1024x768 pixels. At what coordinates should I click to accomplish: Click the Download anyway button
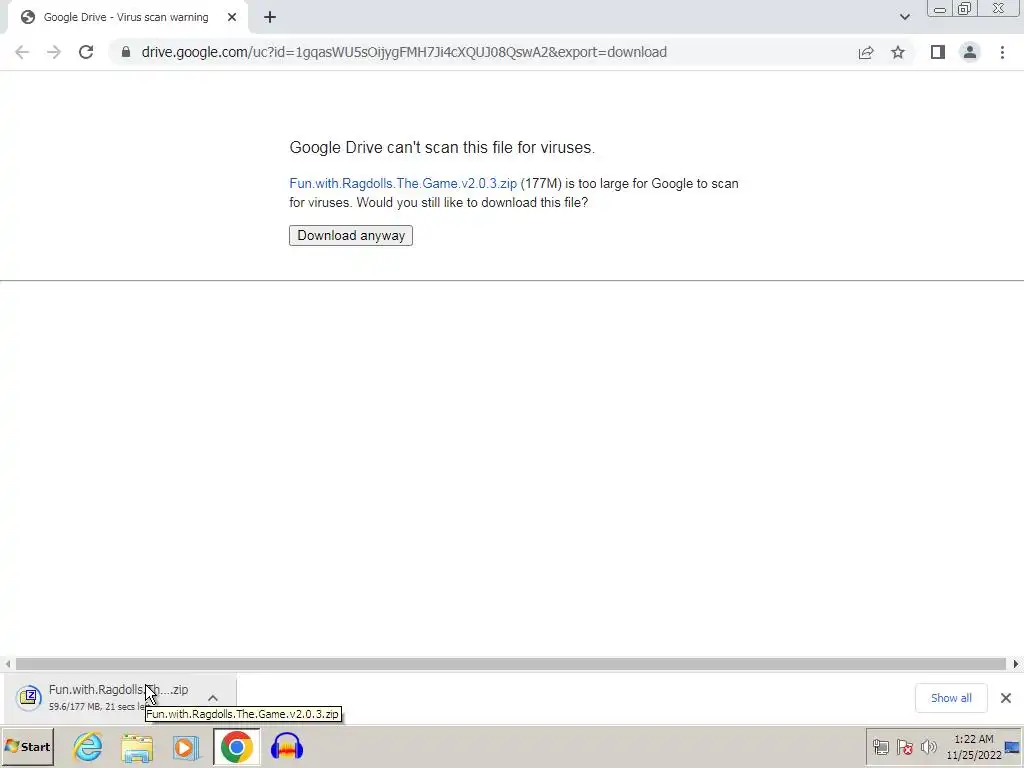[351, 235]
